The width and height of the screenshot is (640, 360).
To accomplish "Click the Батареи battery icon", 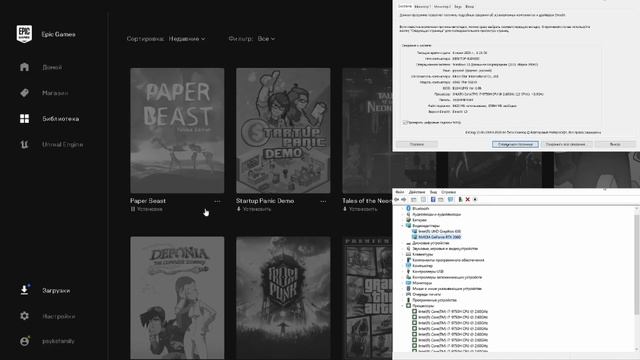I will point(408,220).
